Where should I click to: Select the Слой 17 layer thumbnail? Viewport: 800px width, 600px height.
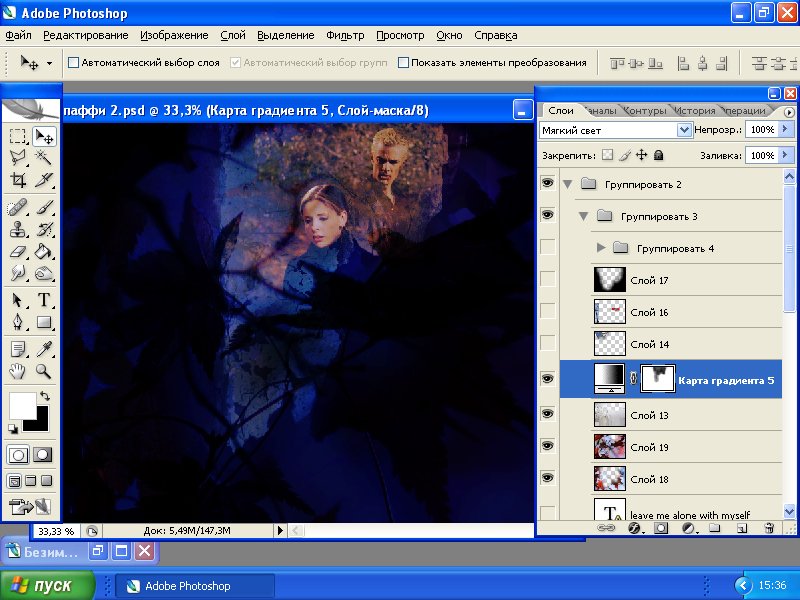[609, 280]
